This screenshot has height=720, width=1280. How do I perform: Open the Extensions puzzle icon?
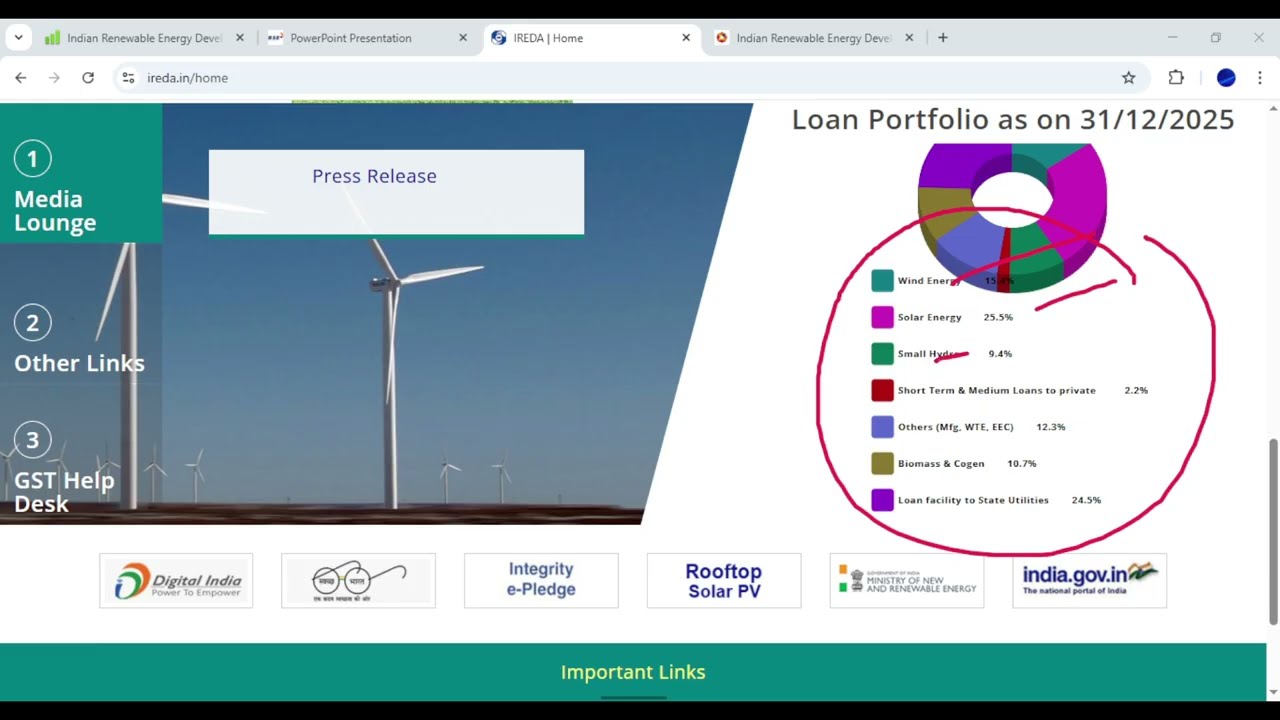1176,78
